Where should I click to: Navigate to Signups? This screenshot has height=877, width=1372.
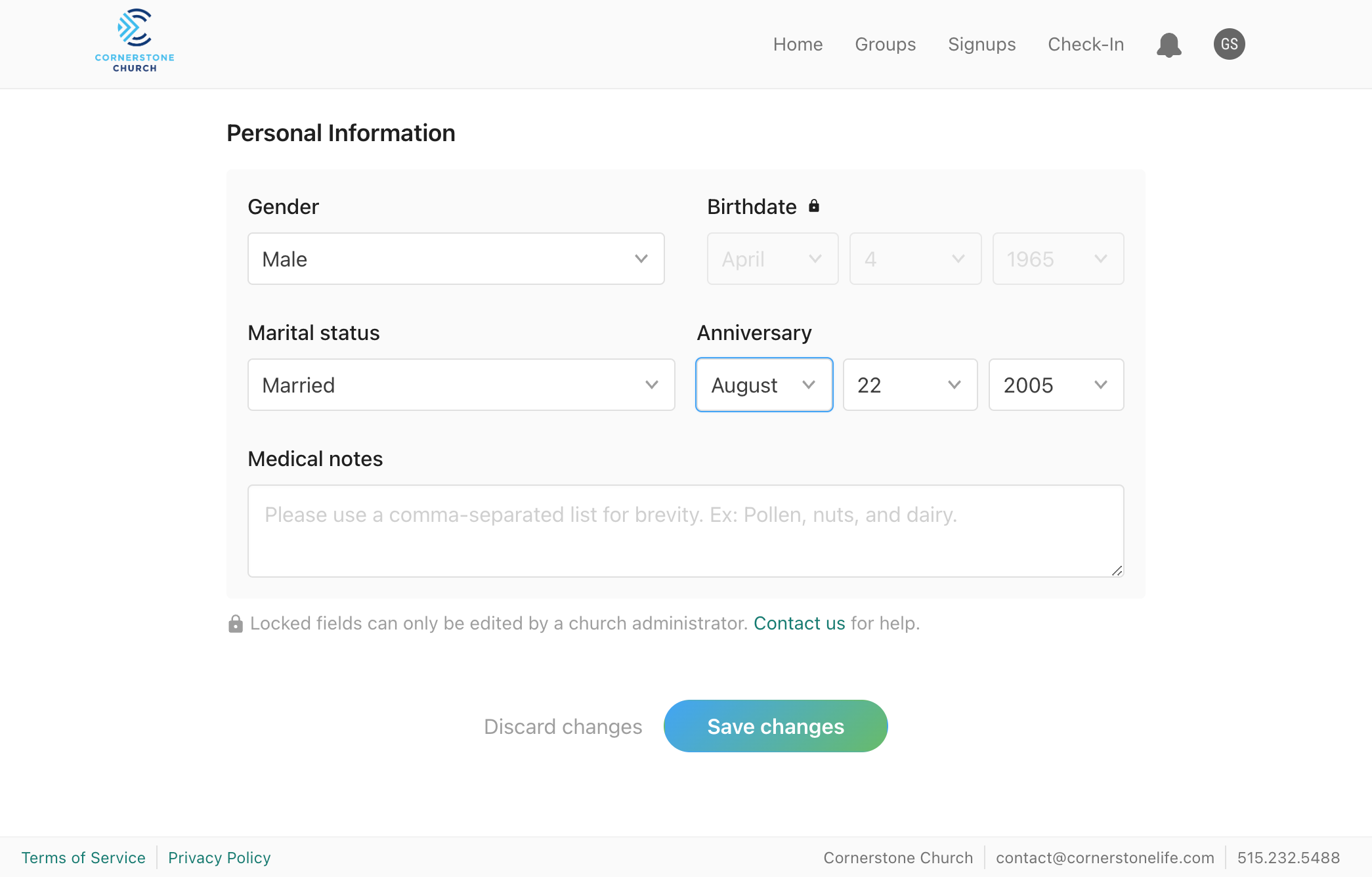click(981, 44)
